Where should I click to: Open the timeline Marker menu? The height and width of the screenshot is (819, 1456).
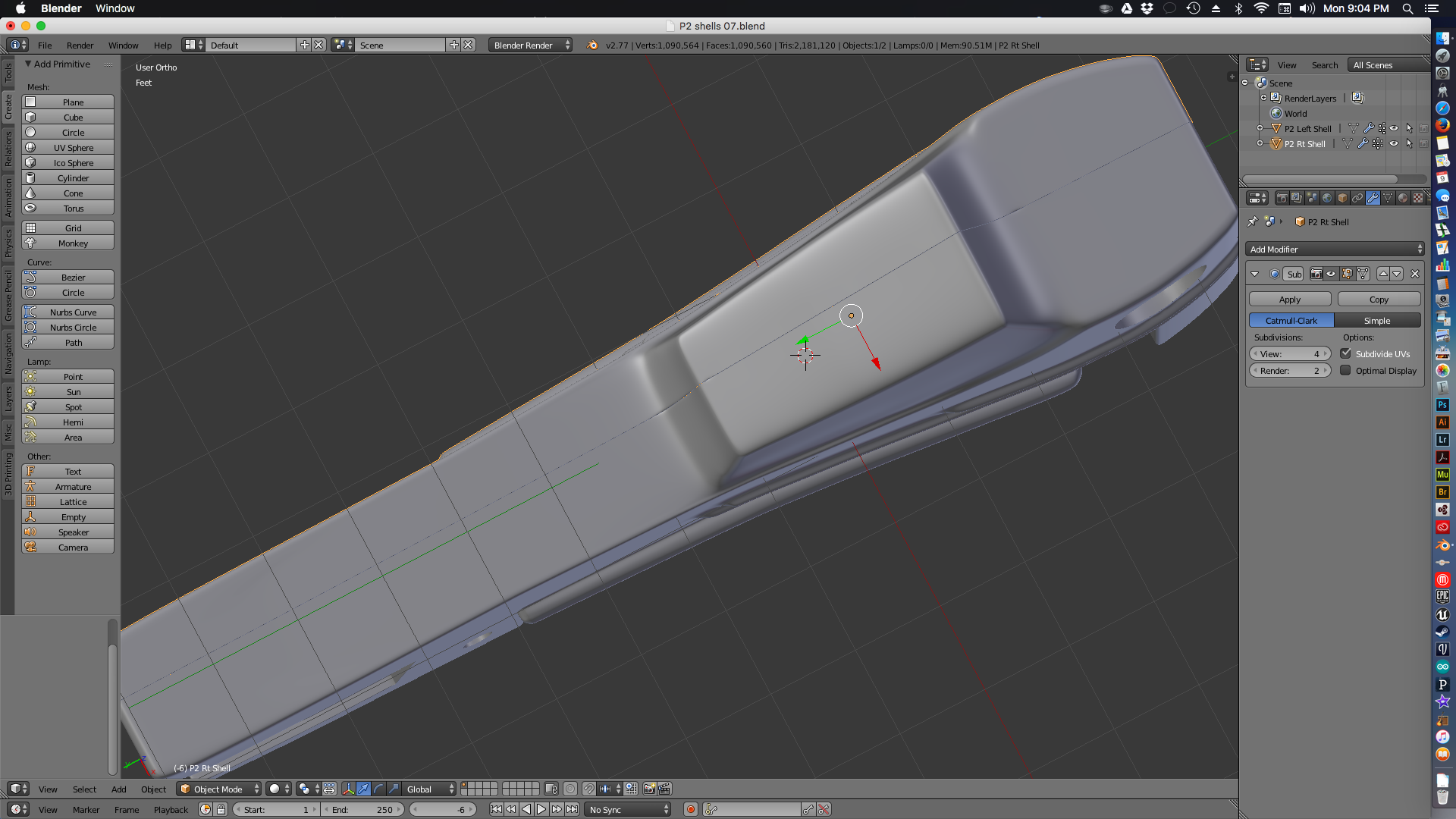[86, 810]
